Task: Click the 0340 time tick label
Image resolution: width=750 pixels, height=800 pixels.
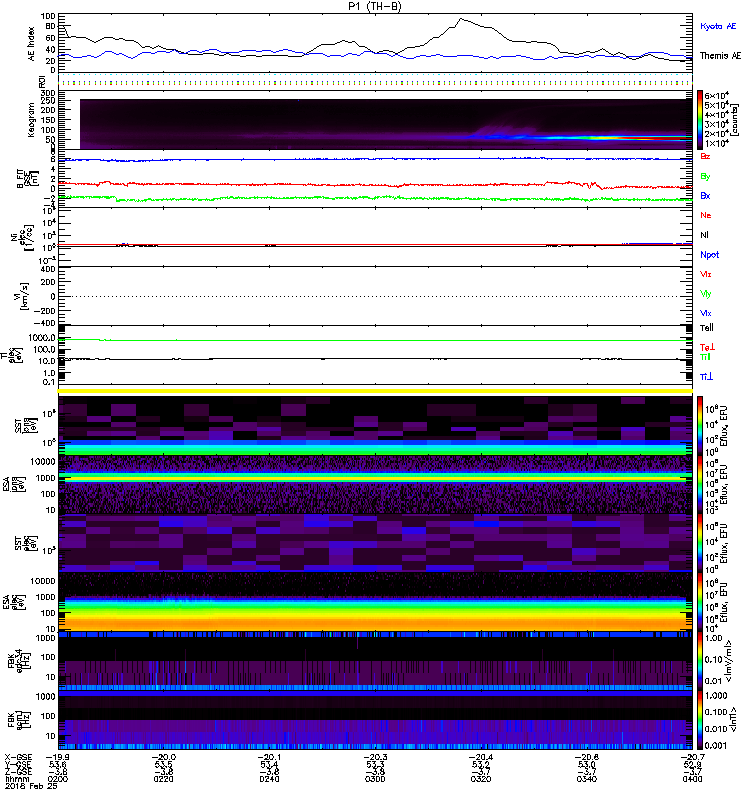Action: point(586,779)
